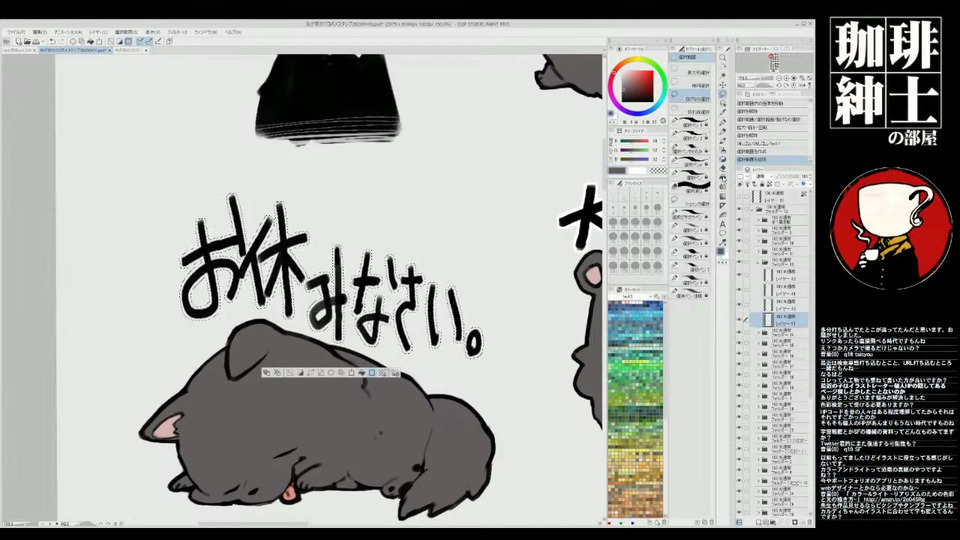960x540 pixels.
Task: Open the フィルター(I) menu
Action: (178, 32)
